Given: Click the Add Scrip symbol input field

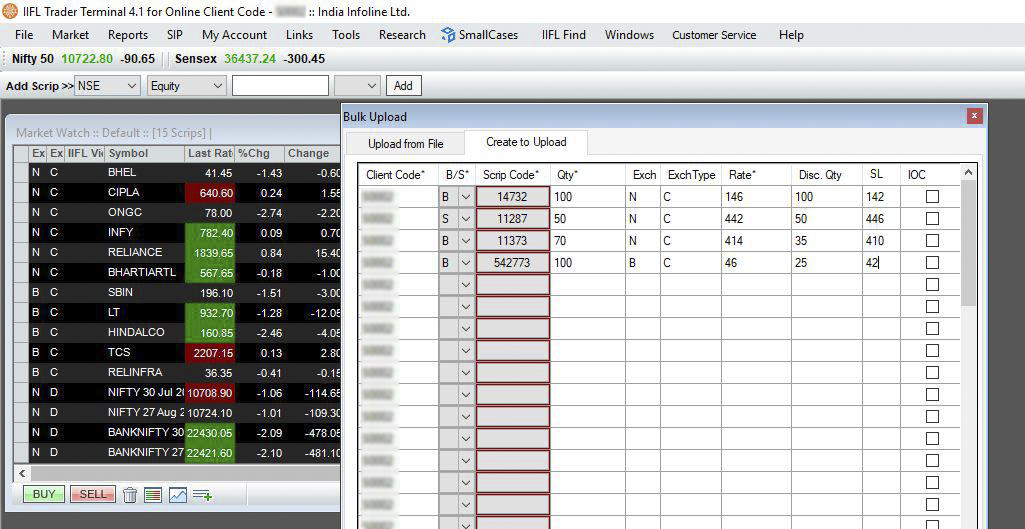Looking at the screenshot, I should click(280, 86).
